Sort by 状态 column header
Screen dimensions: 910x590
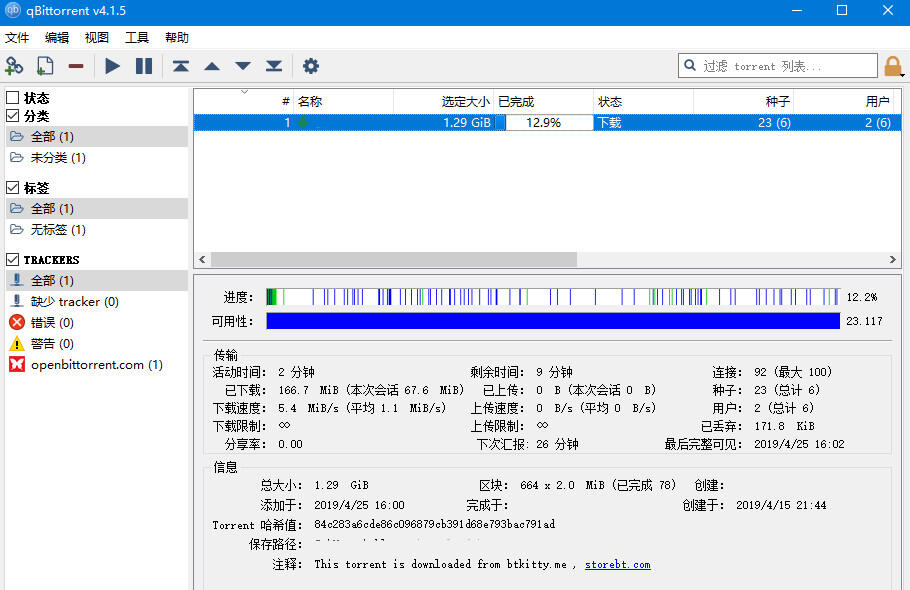tap(644, 102)
